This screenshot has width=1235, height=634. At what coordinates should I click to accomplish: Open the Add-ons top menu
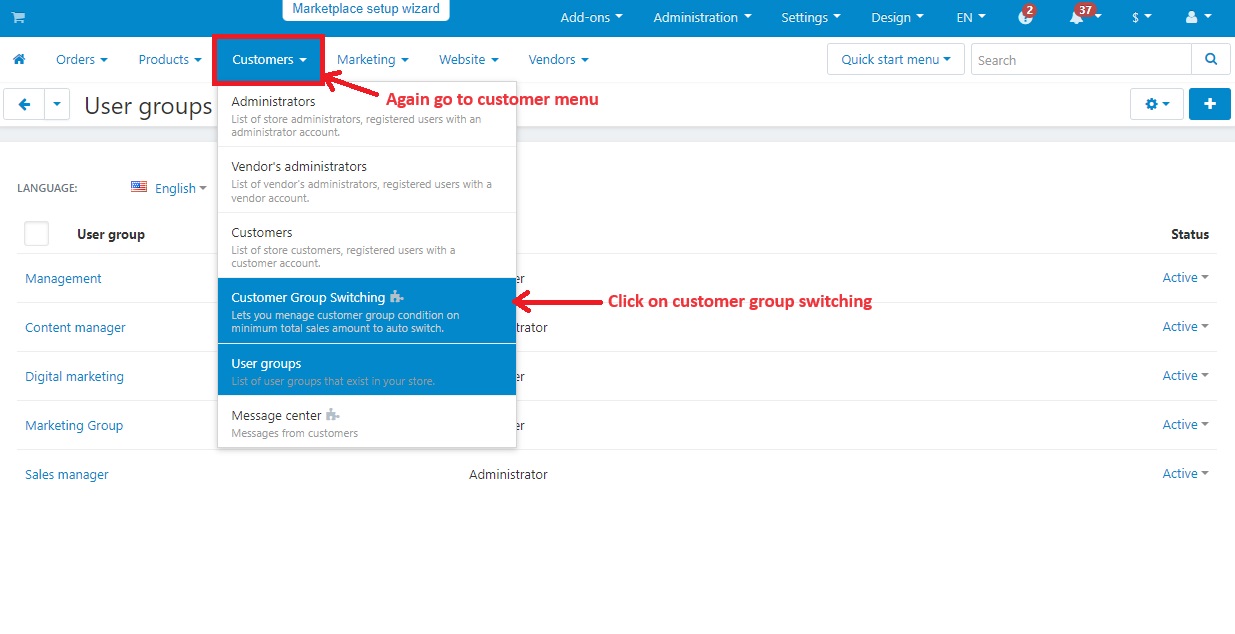pos(591,18)
